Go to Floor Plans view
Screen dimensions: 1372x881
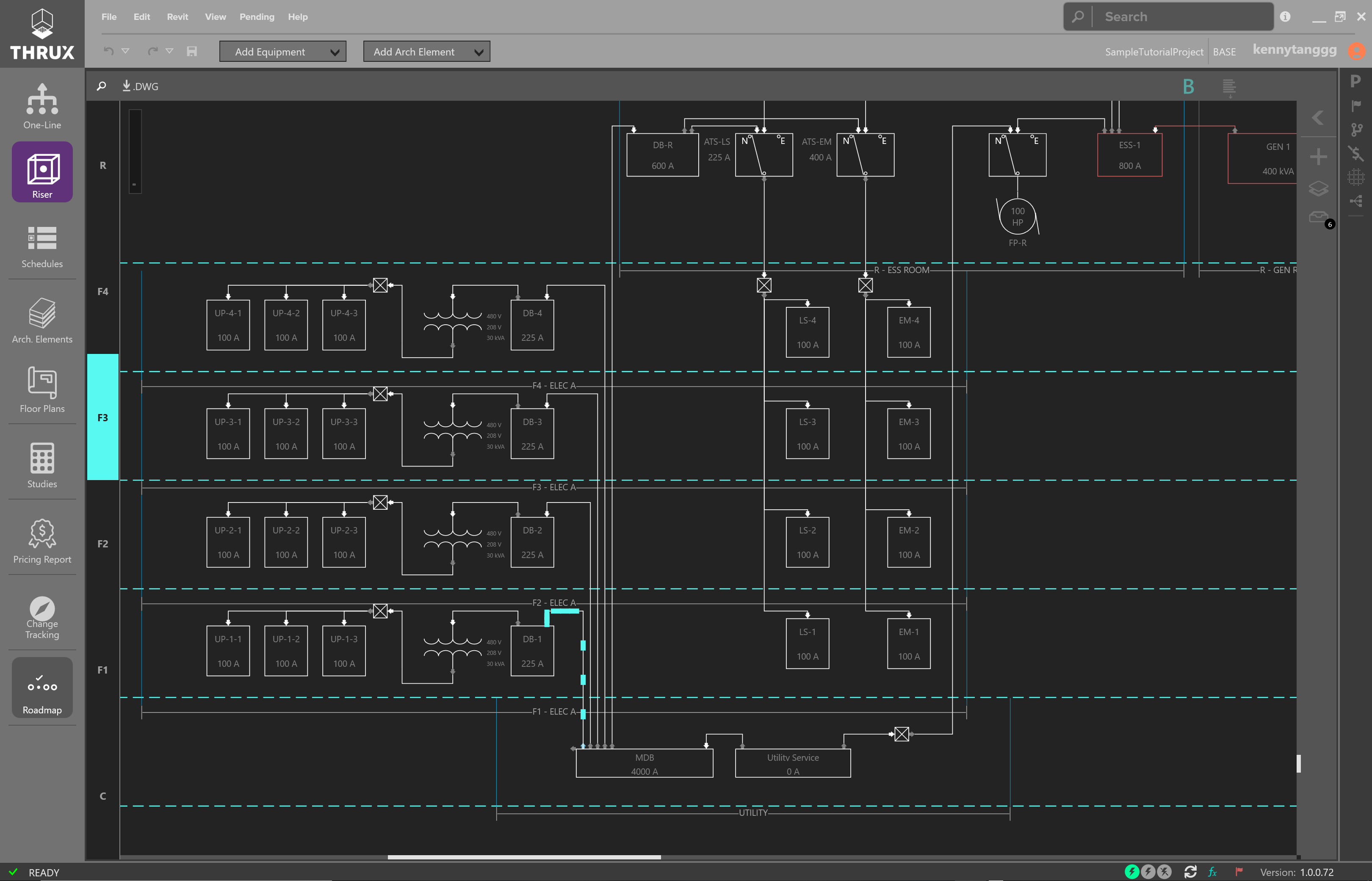(42, 389)
